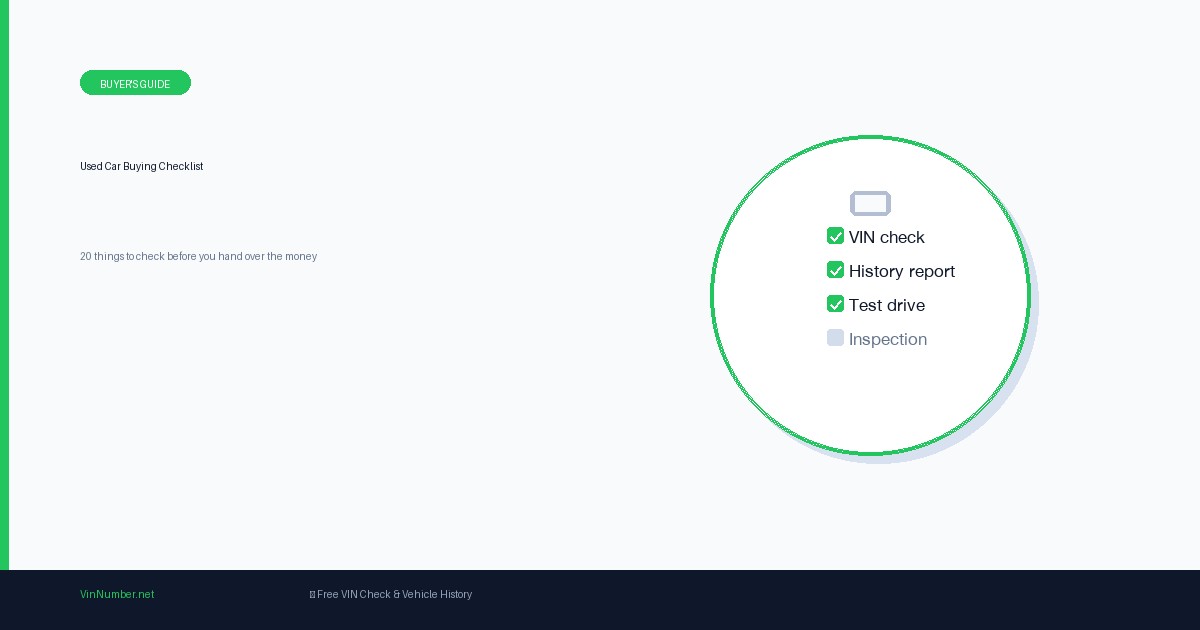Click the '20 things to check' subtitle
The width and height of the screenshot is (1200, 630).
tap(198, 256)
